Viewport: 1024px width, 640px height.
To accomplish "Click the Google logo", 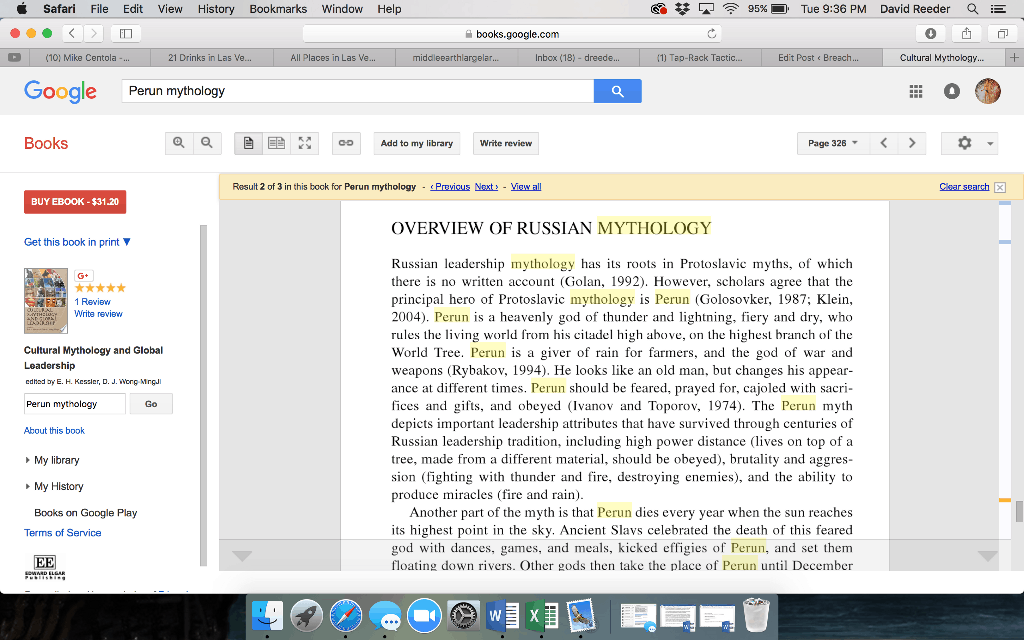I will pos(60,91).
